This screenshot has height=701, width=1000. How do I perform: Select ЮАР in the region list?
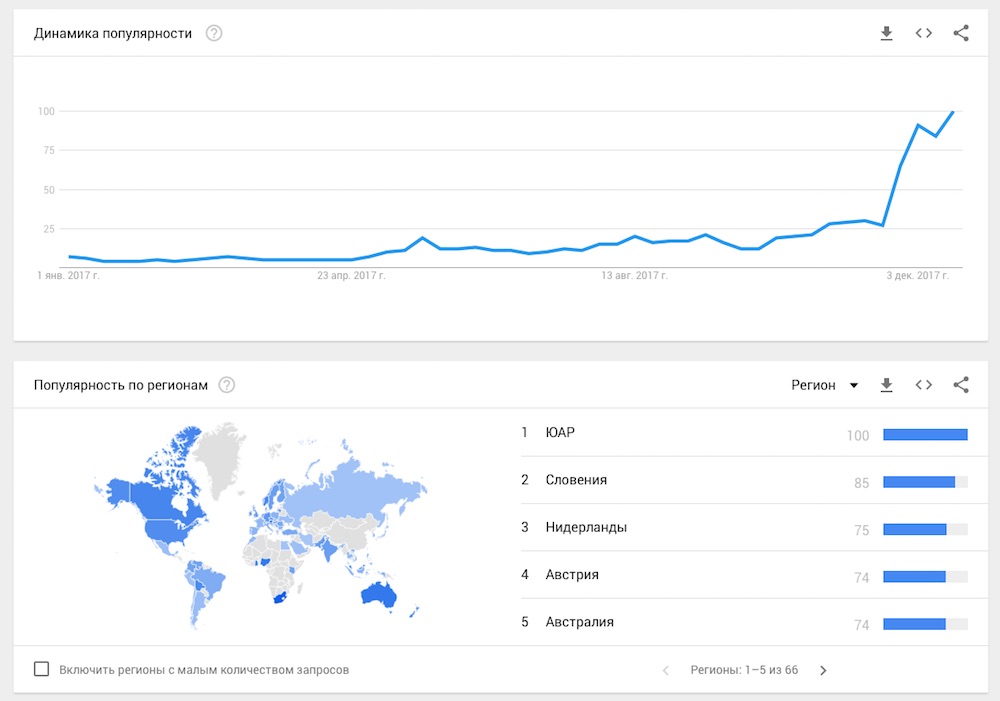745,433
